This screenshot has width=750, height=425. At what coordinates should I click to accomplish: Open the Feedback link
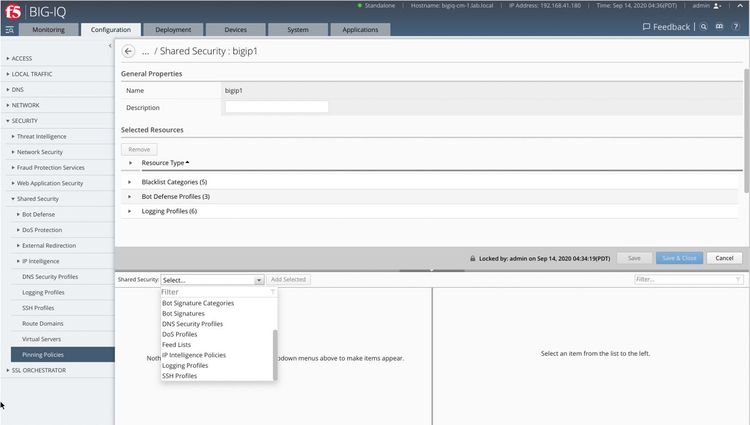[666, 27]
